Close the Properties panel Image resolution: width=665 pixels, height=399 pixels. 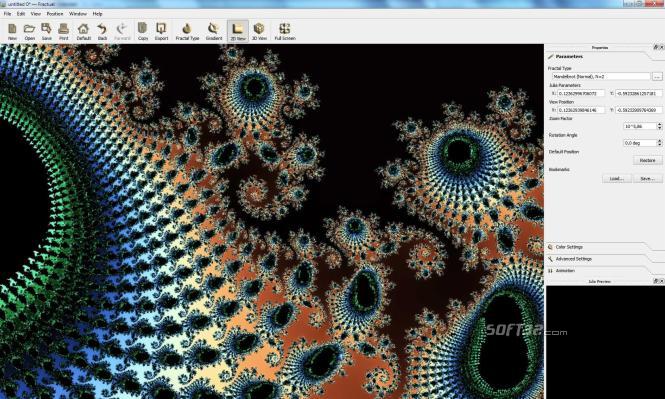pos(661,47)
